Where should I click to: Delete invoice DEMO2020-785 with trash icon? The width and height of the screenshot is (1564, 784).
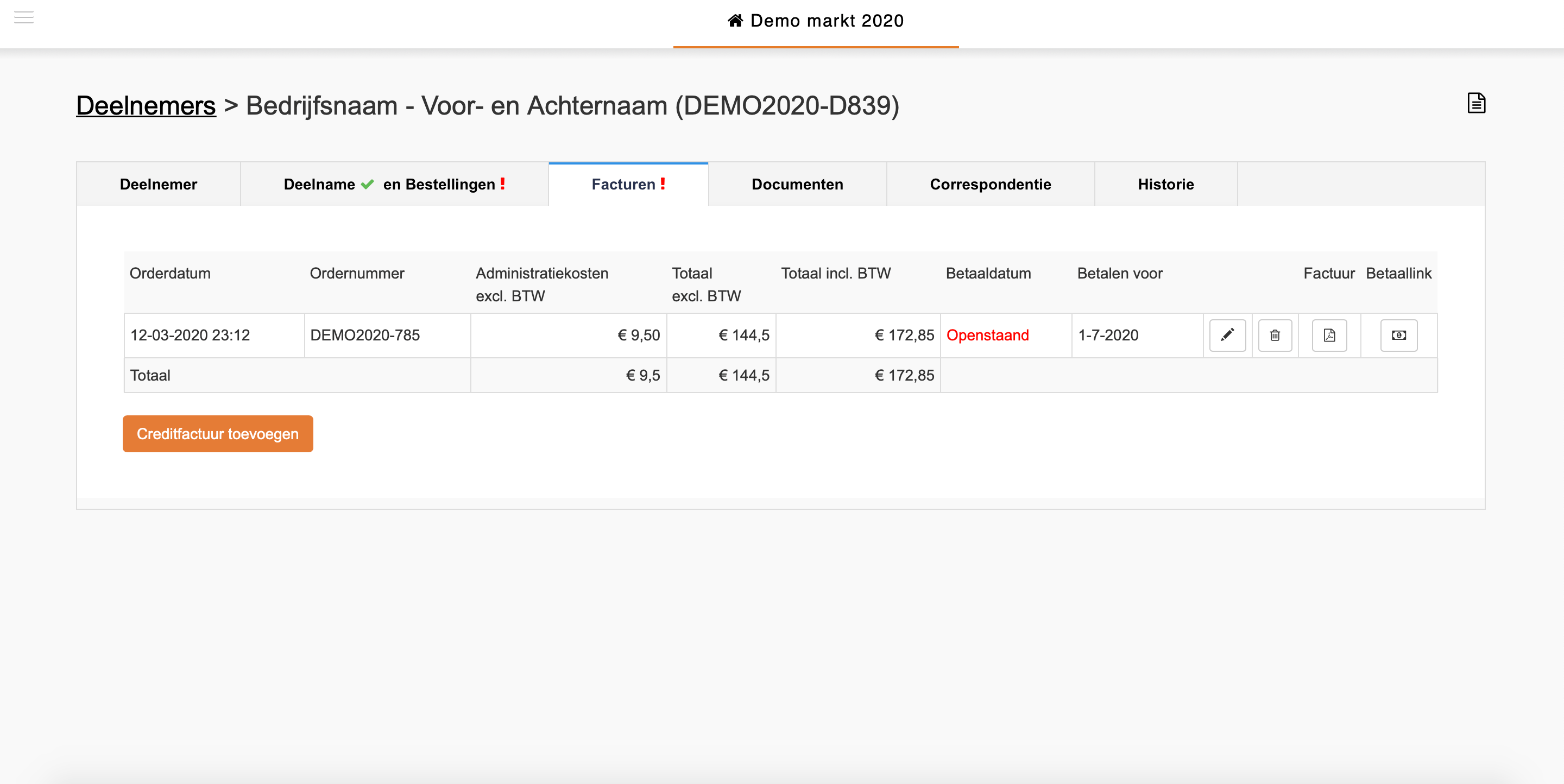tap(1275, 335)
